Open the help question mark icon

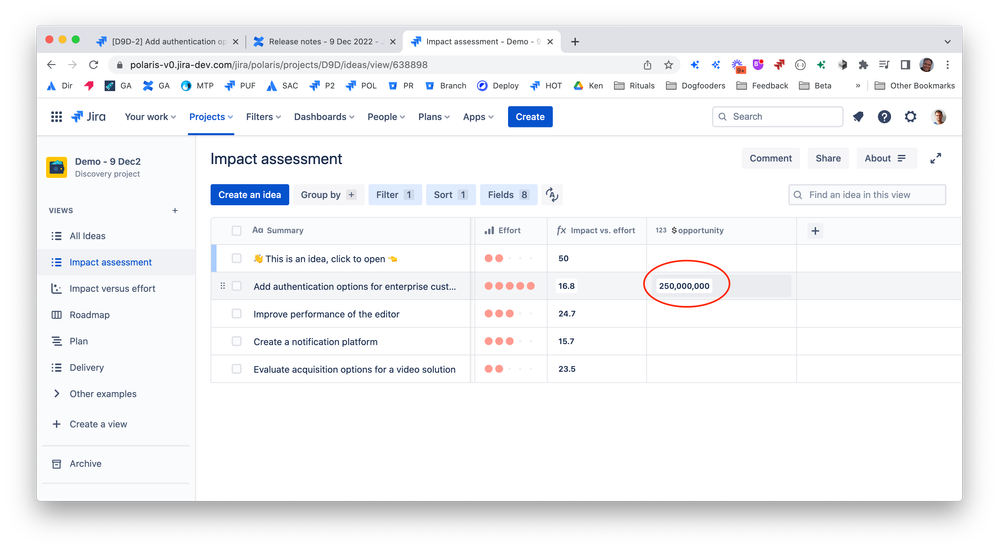884,117
